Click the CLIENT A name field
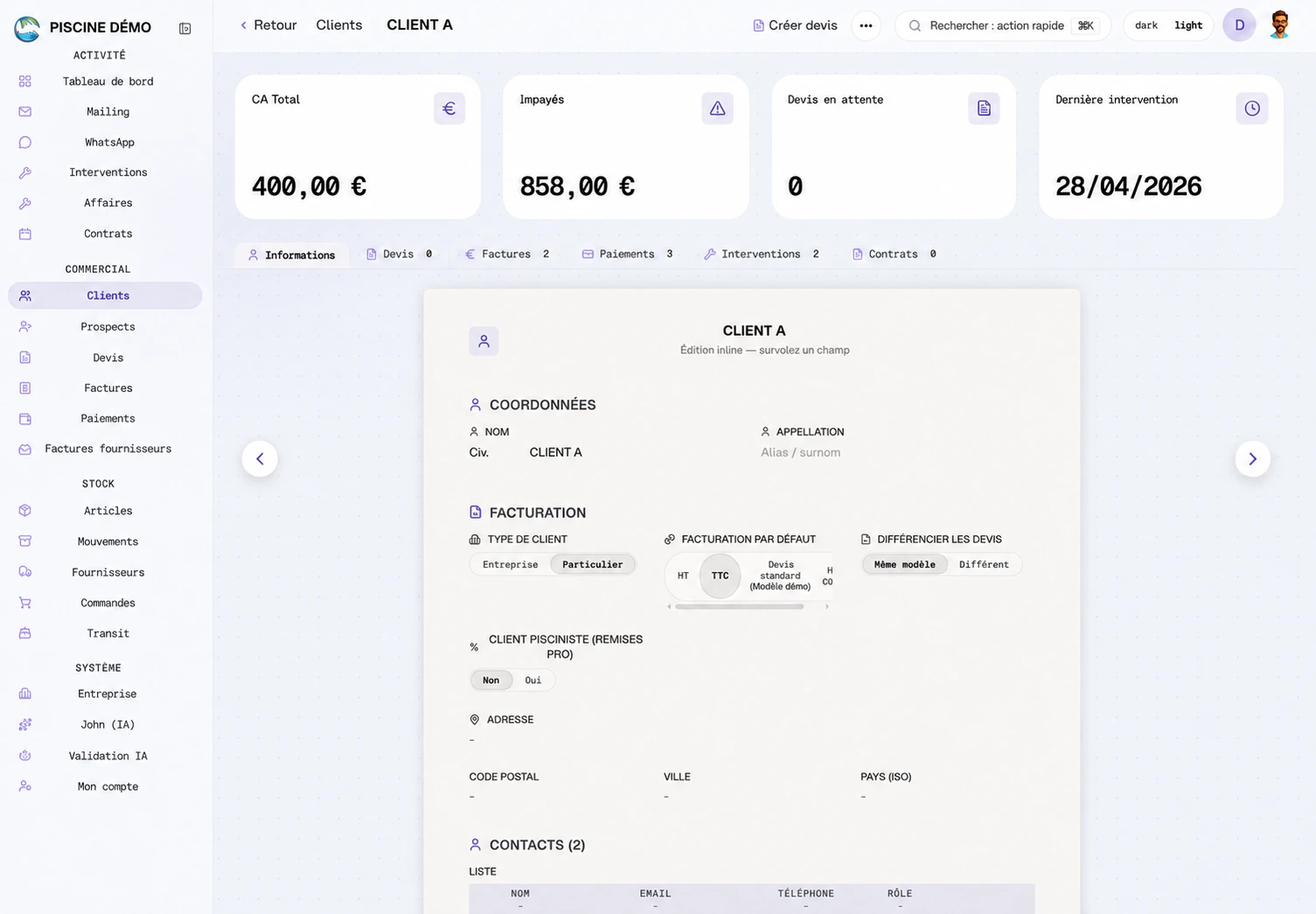 point(555,453)
